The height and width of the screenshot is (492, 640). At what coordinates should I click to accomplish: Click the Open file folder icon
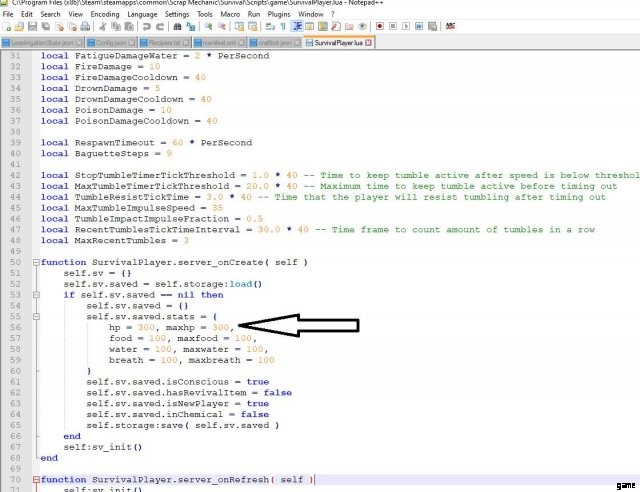tap(19, 28)
